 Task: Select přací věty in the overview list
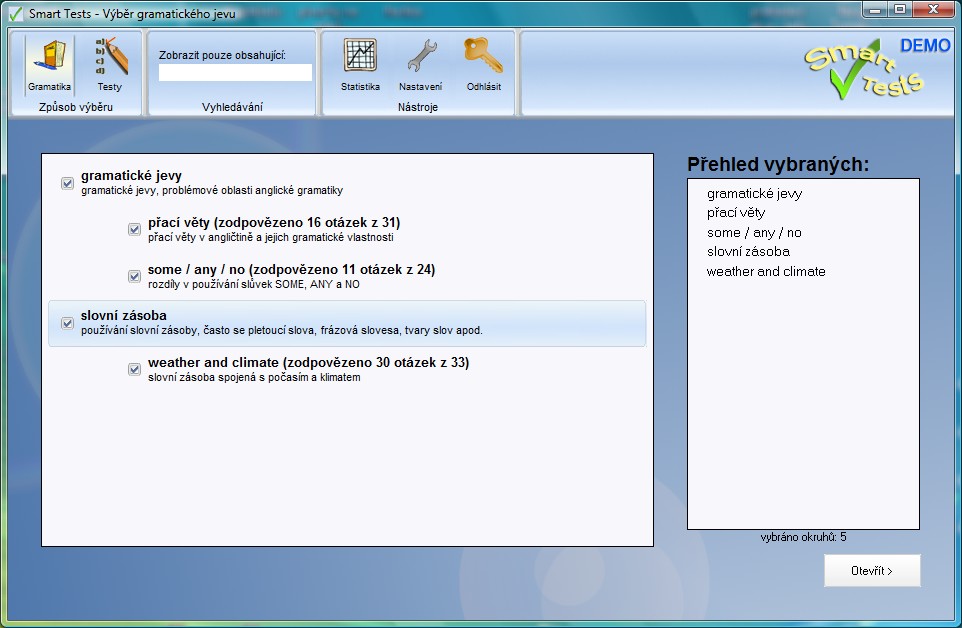pyautogui.click(x=736, y=213)
